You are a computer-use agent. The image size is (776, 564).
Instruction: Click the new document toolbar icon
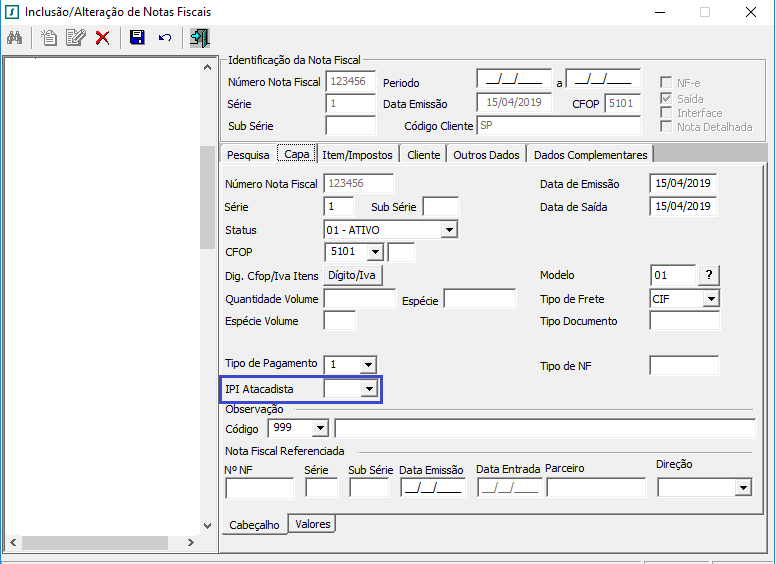click(49, 38)
